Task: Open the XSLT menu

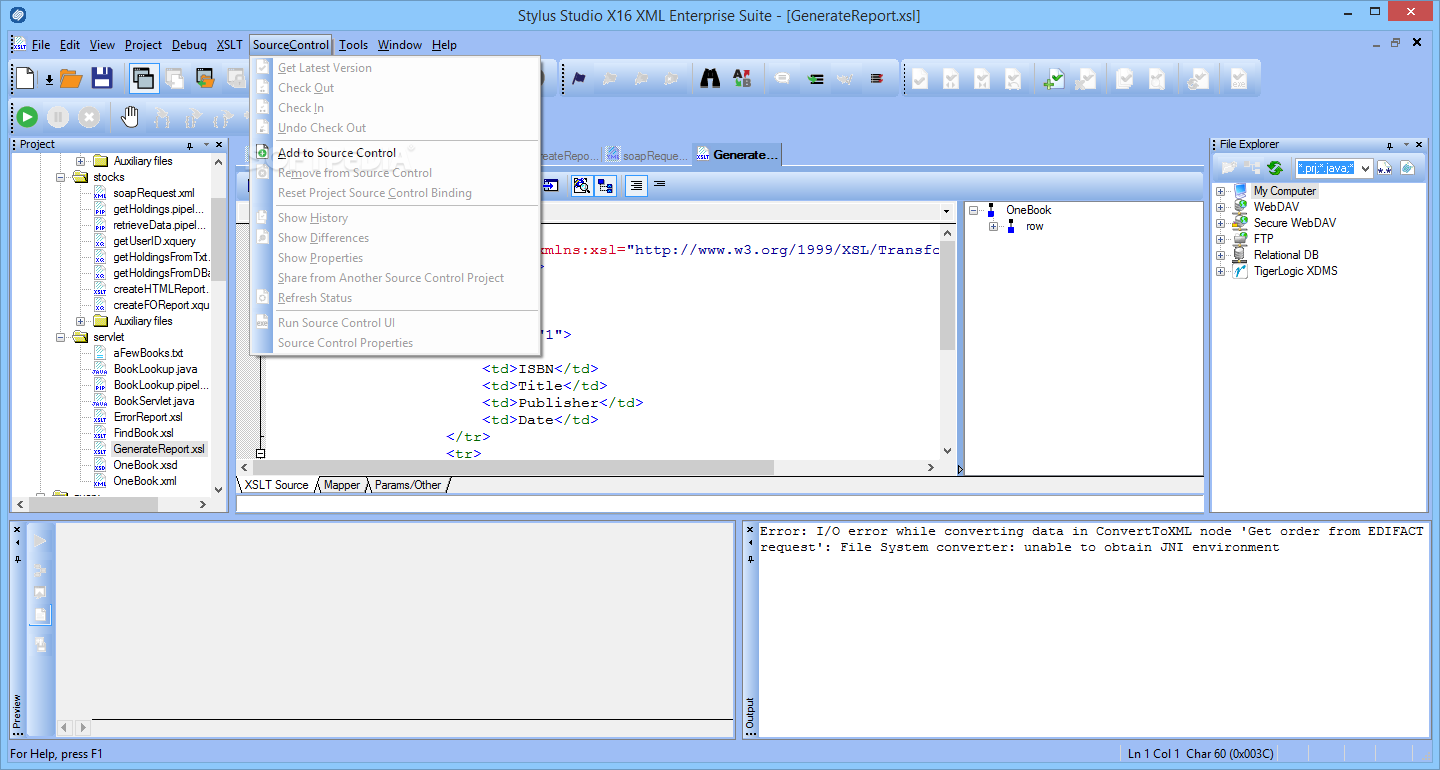Action: (x=229, y=45)
